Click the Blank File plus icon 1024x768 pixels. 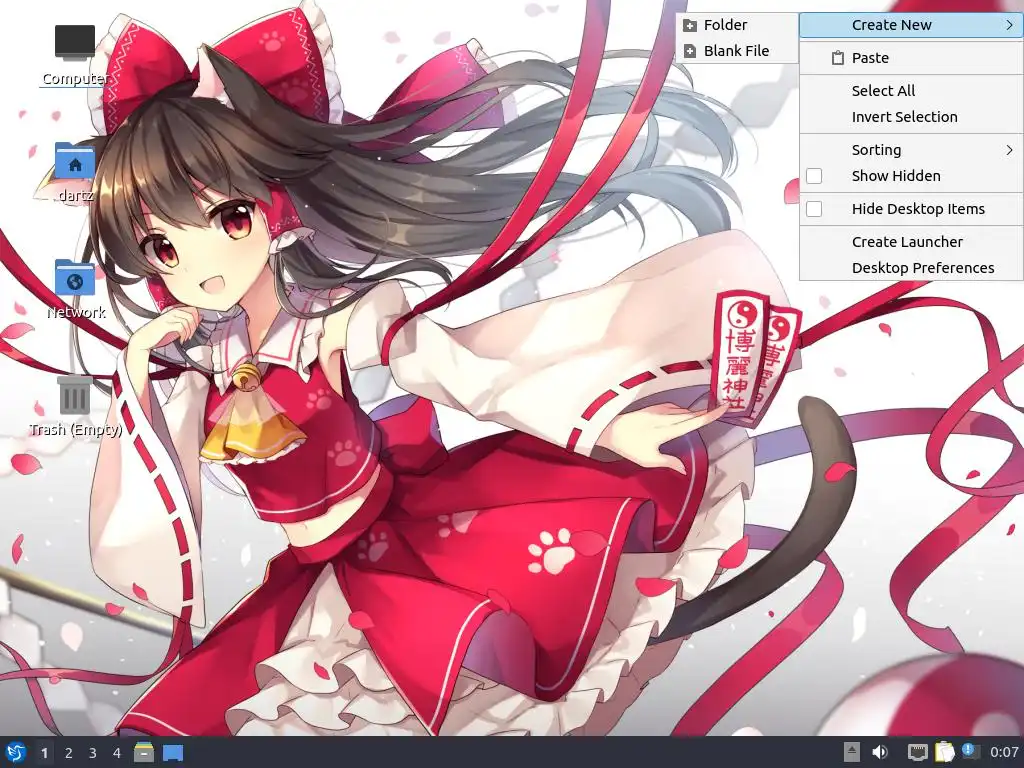tap(690, 51)
